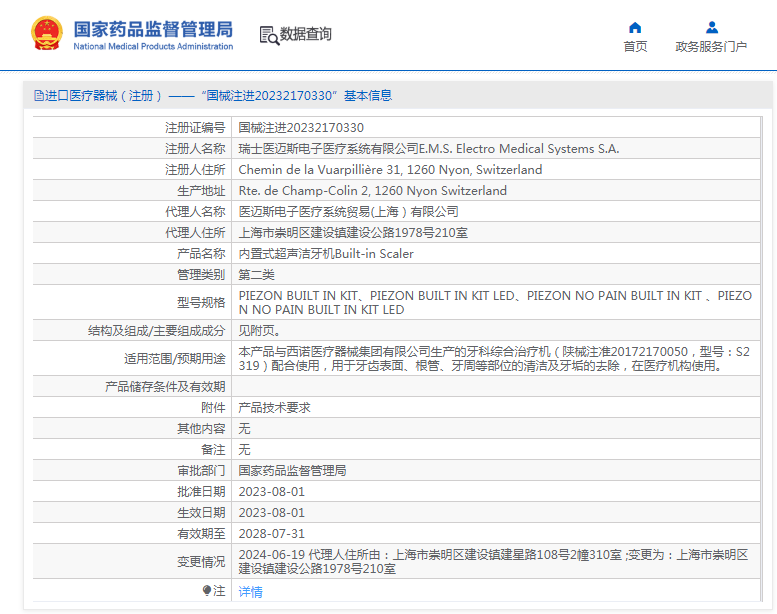
Task: Click the 批准日期 row label
Action: [201, 492]
